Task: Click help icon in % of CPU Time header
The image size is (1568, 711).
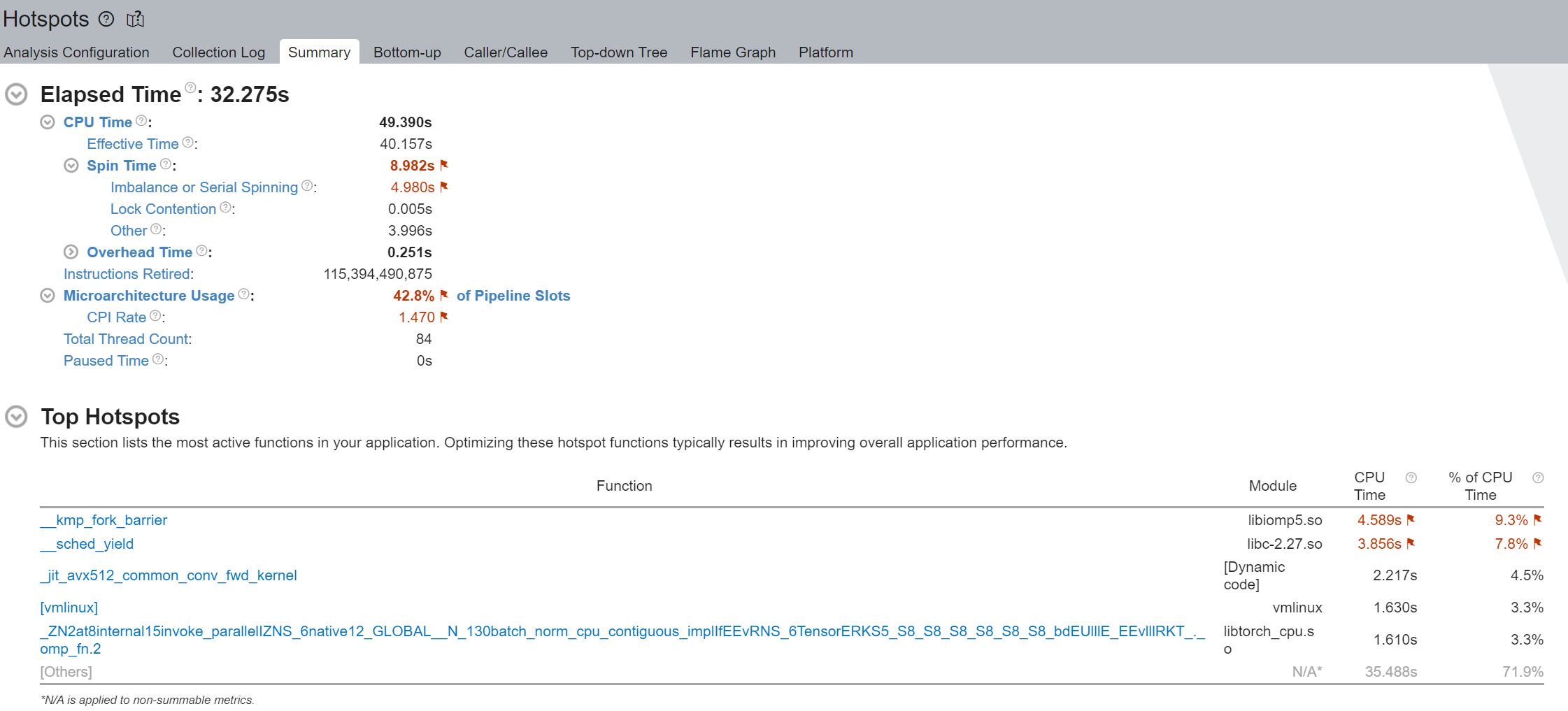Action: [x=1537, y=477]
